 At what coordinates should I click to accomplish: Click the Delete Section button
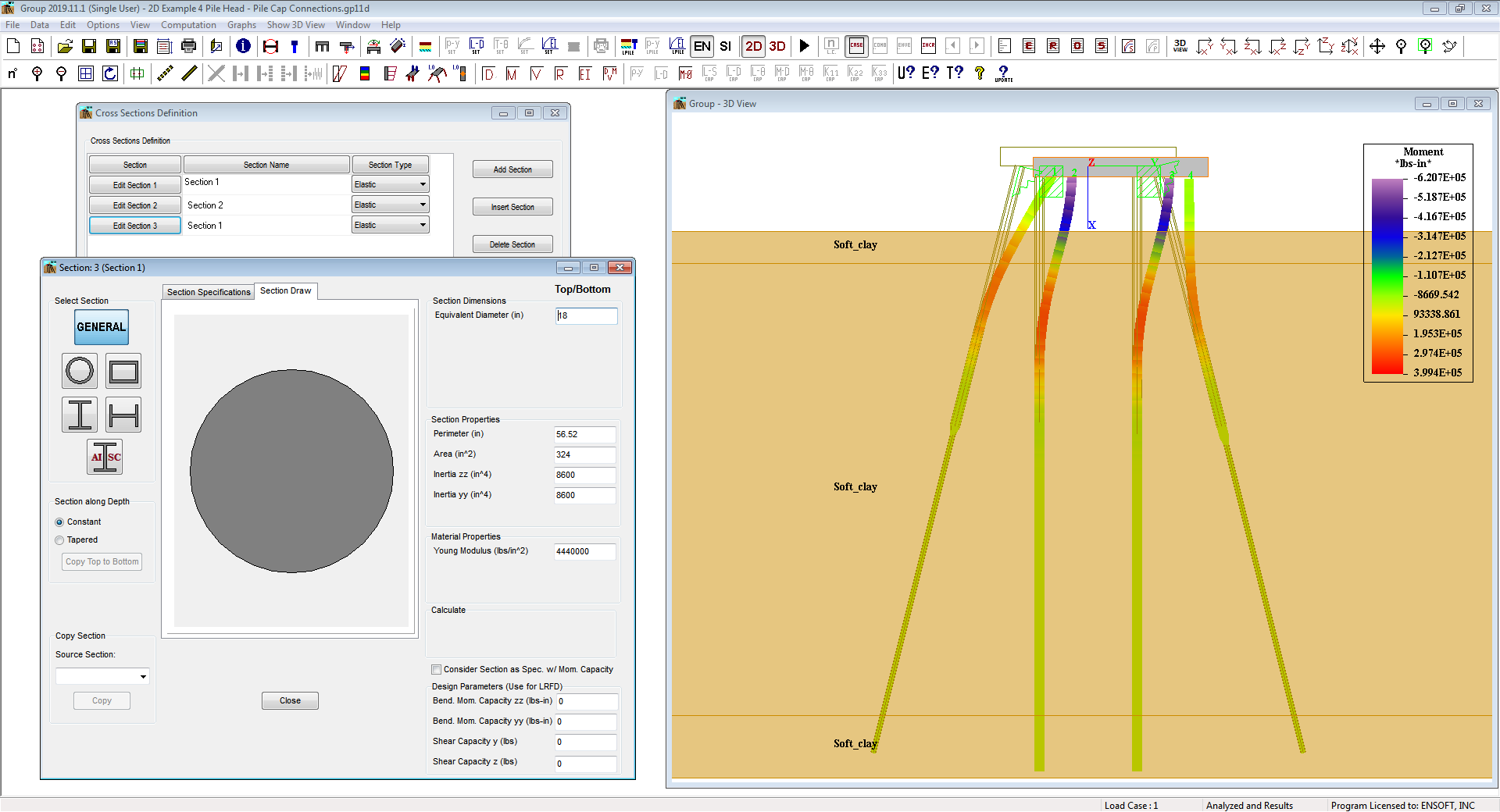point(512,244)
